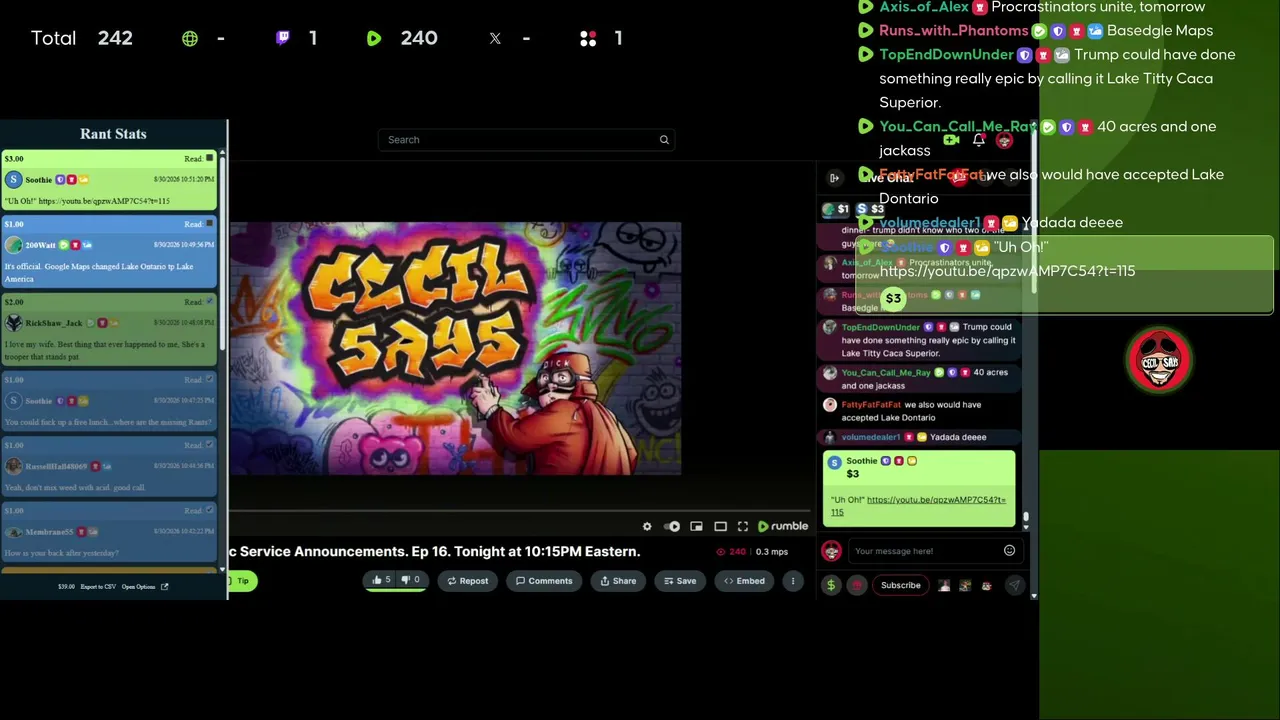Uncheck read on Soothie's $1.00 rant
The height and width of the screenshot is (720, 1280).
(x=210, y=380)
